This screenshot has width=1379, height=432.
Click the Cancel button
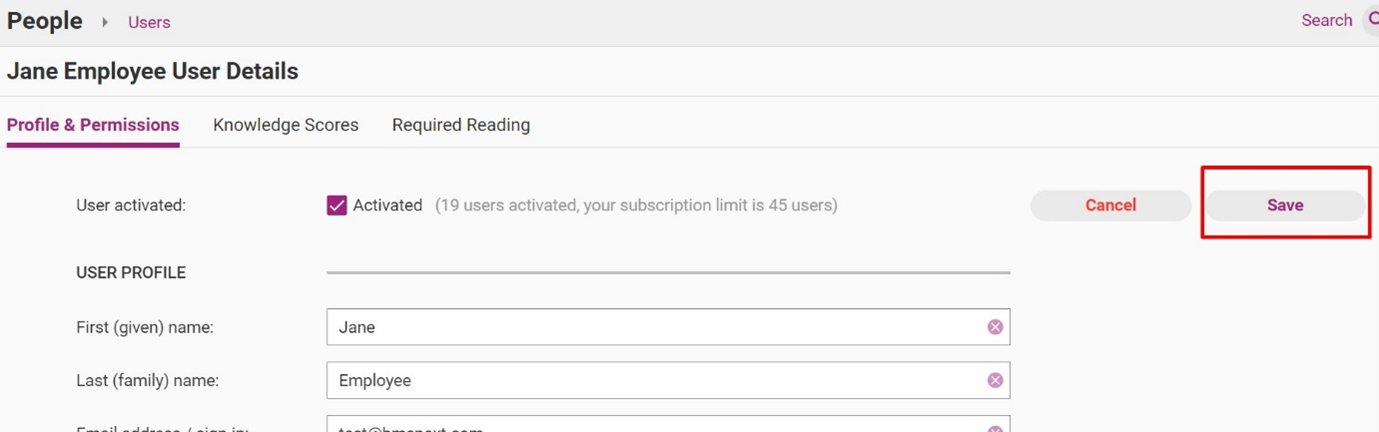pyautogui.click(x=1110, y=205)
